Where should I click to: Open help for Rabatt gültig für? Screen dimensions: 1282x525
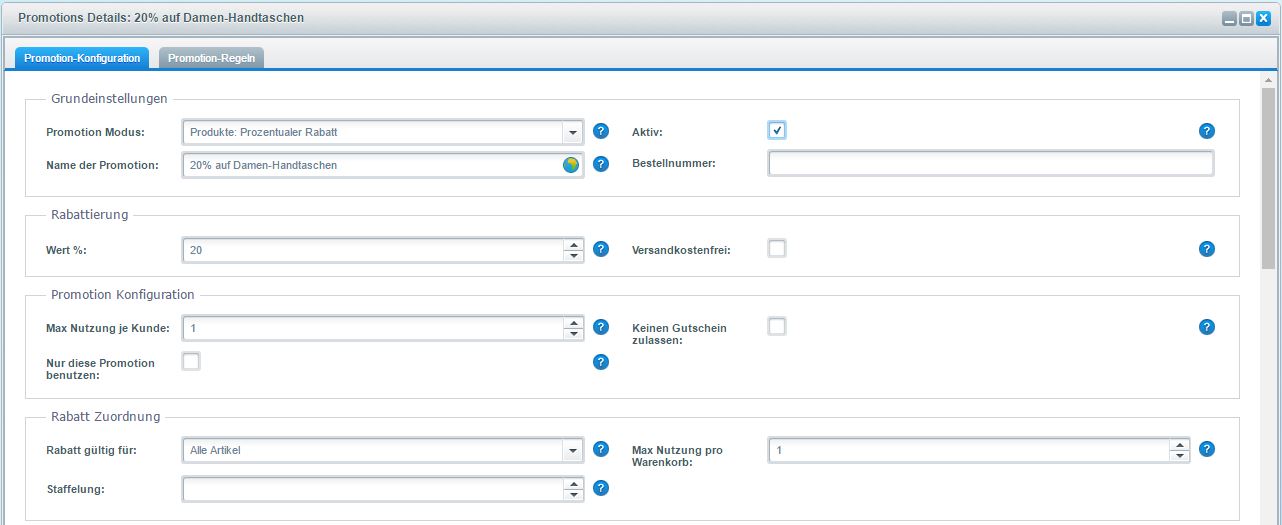(x=601, y=449)
